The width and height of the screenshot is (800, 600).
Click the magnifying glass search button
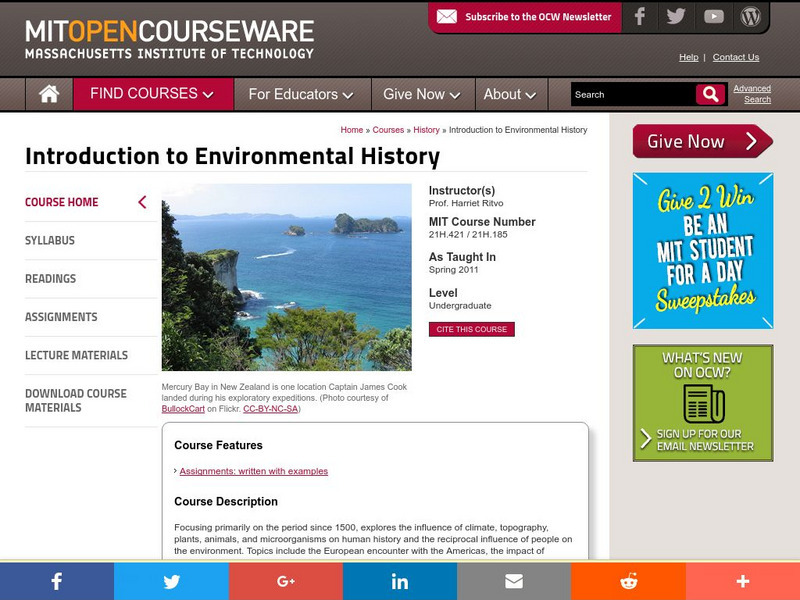[x=710, y=94]
